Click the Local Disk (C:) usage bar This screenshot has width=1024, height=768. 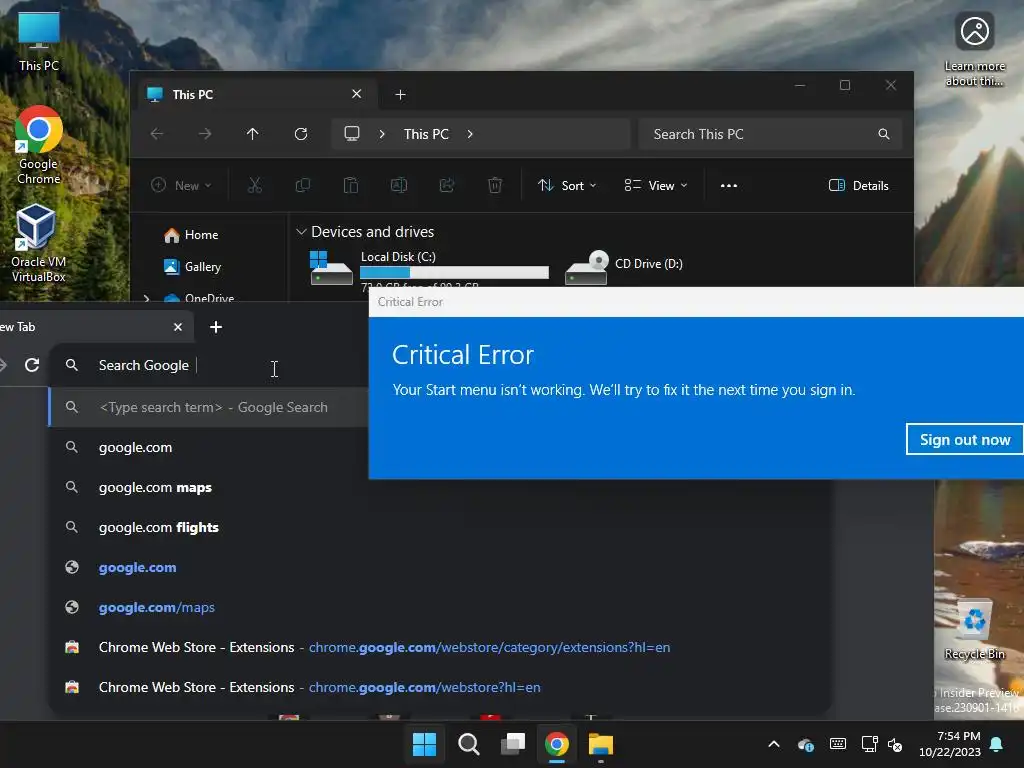[455, 272]
